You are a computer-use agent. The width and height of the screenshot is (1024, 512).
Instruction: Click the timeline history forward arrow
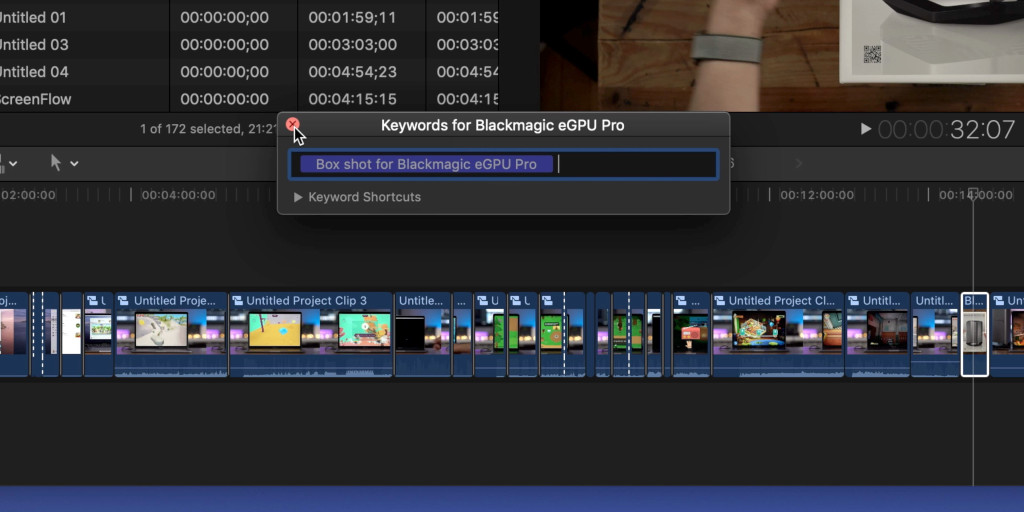click(x=798, y=163)
